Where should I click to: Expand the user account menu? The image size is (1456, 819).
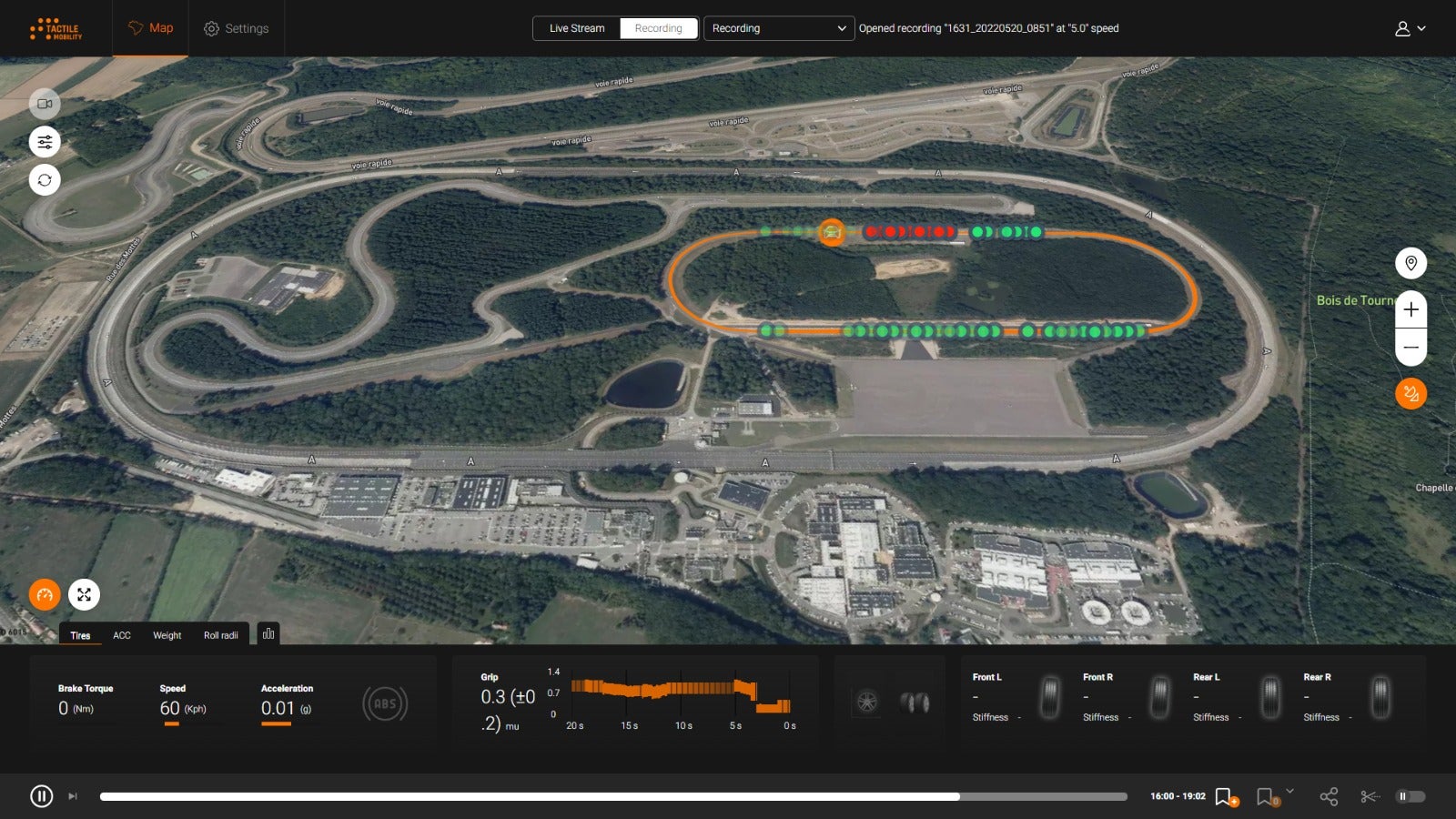tap(1410, 28)
